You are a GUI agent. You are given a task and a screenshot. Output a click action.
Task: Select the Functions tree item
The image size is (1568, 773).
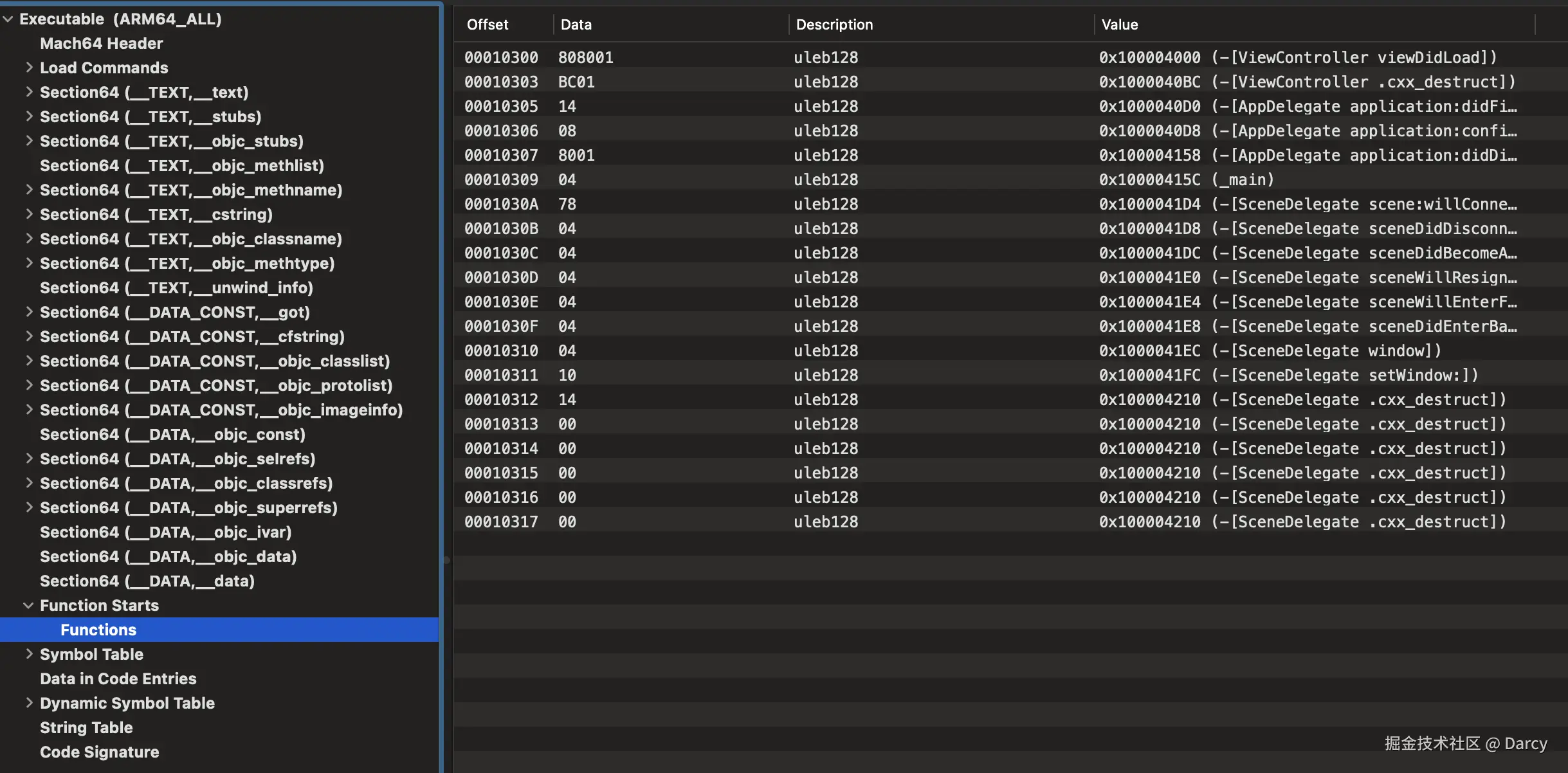point(98,630)
